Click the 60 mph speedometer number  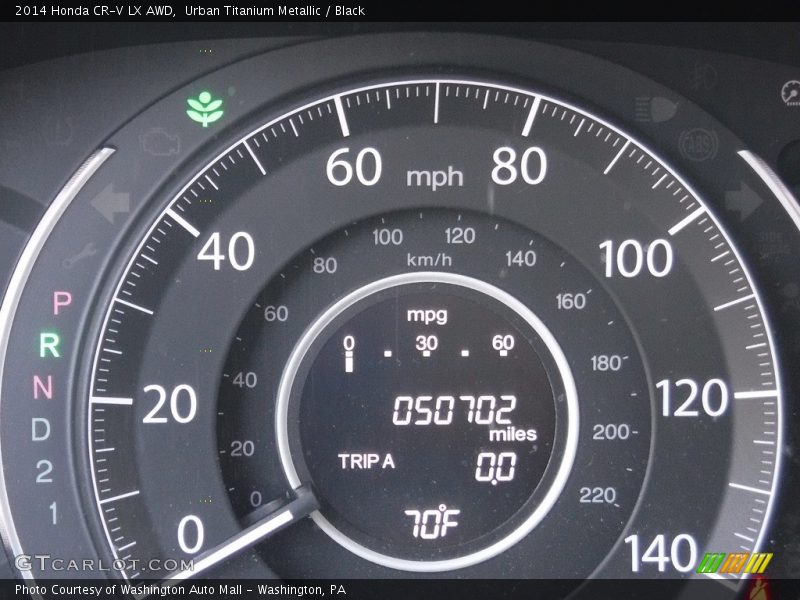pos(354,167)
